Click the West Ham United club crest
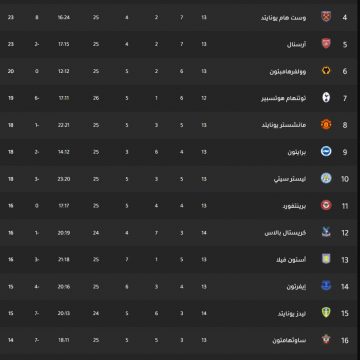The height and width of the screenshot is (360, 360). click(x=326, y=17)
